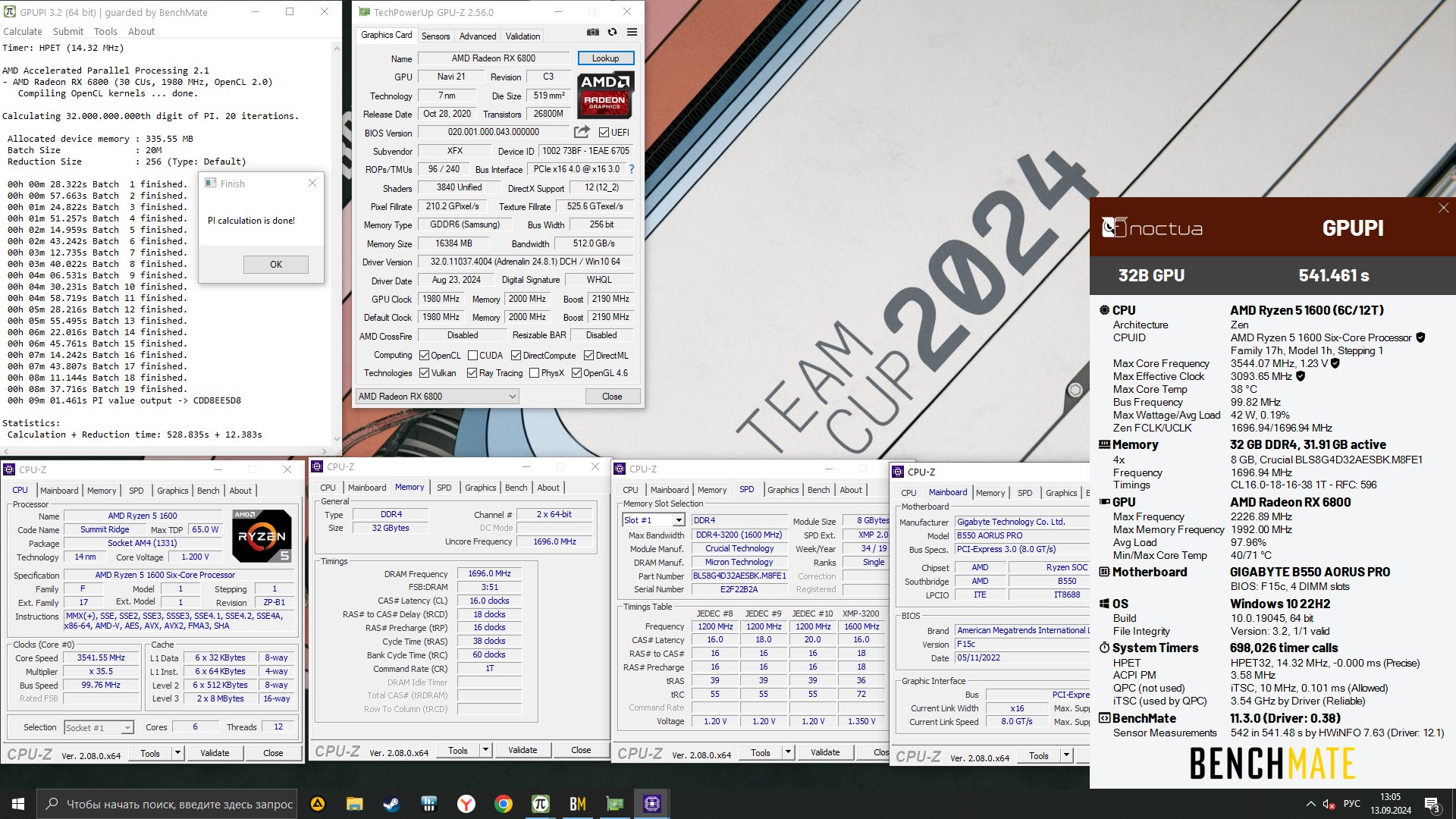The height and width of the screenshot is (819, 1456).
Task: Open Google Chrome from the taskbar
Action: coord(503,804)
